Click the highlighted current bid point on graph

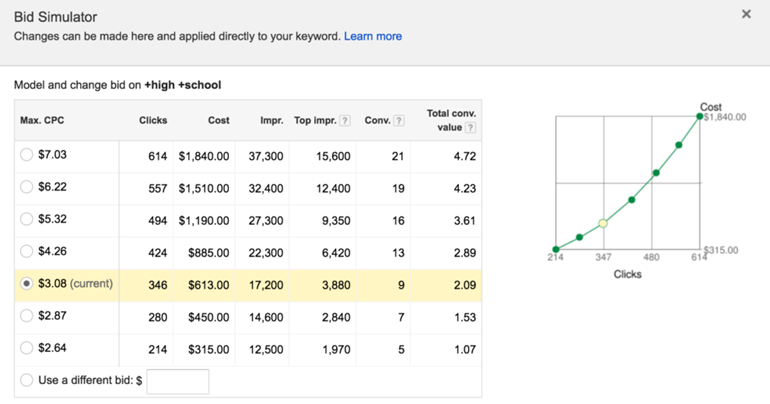tap(603, 223)
